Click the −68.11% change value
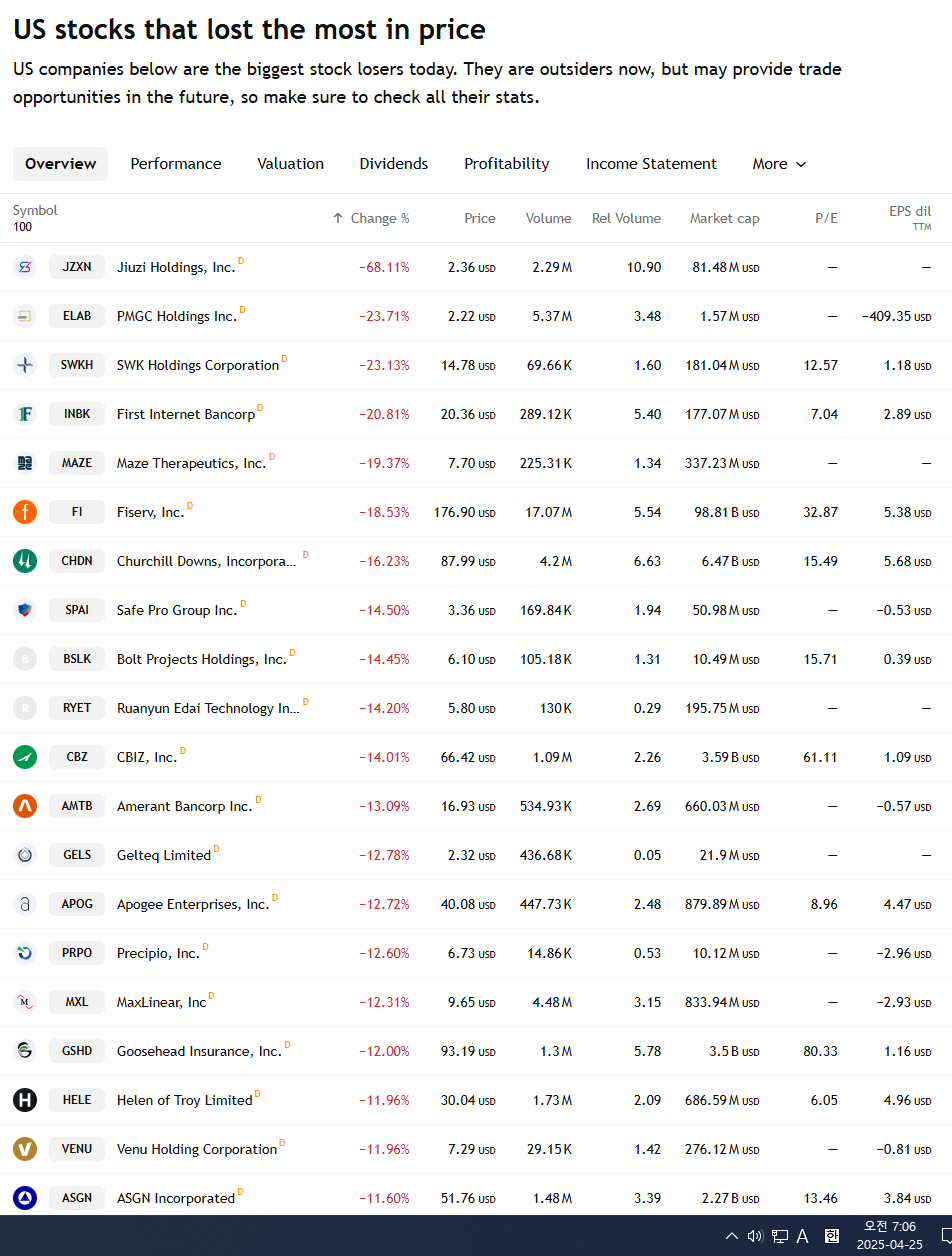The height and width of the screenshot is (1256, 952). click(384, 267)
